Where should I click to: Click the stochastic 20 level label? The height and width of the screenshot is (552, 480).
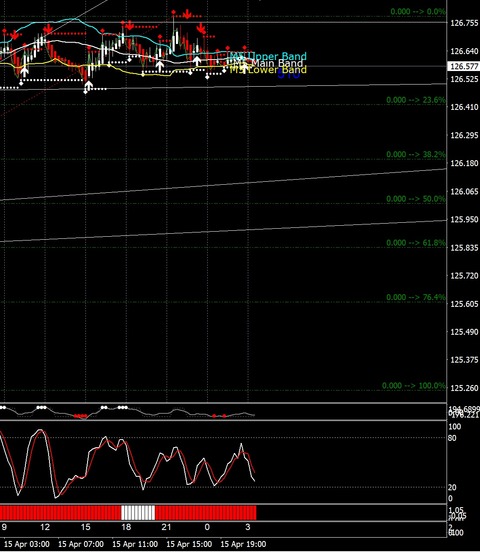pyautogui.click(x=452, y=488)
